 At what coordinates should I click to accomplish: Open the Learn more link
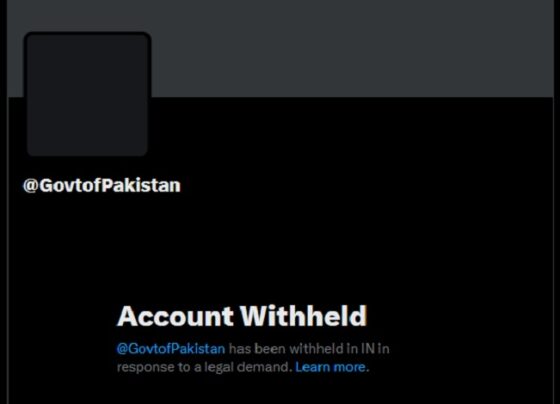point(330,367)
